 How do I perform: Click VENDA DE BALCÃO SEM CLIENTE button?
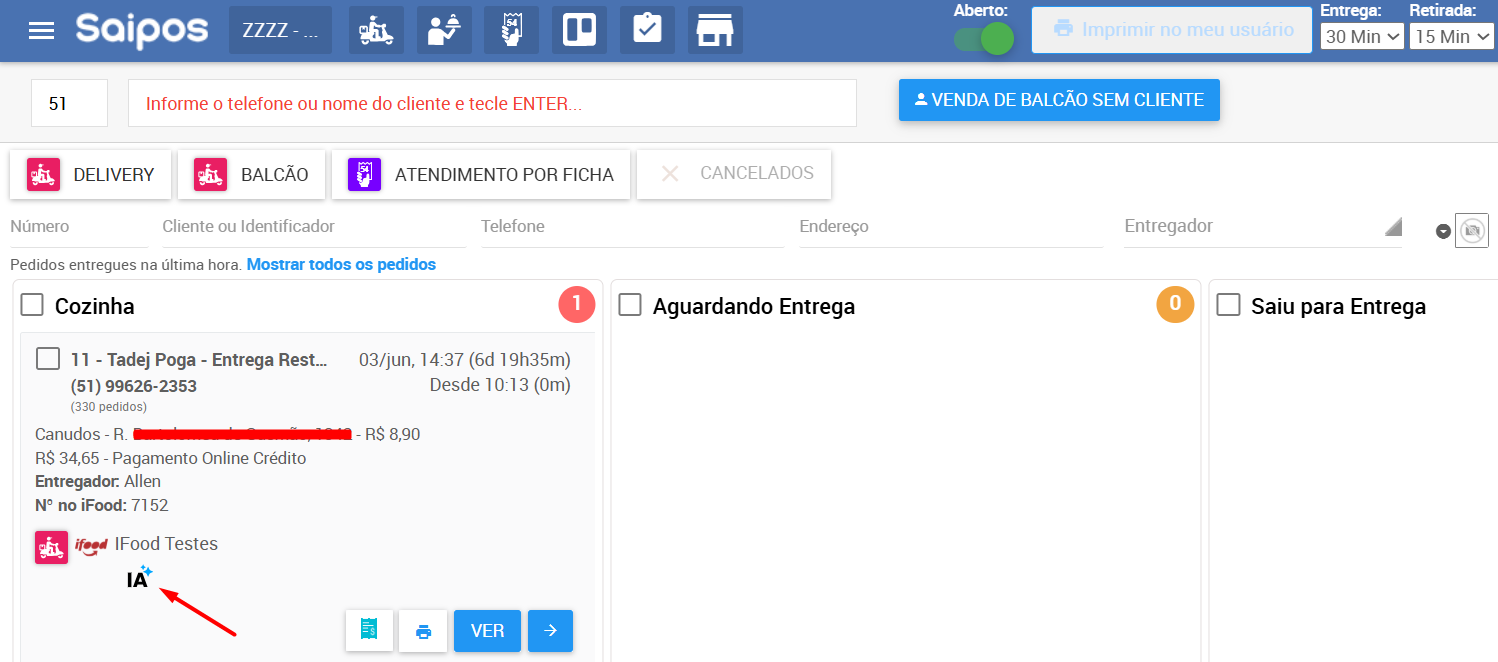pyautogui.click(x=1059, y=100)
